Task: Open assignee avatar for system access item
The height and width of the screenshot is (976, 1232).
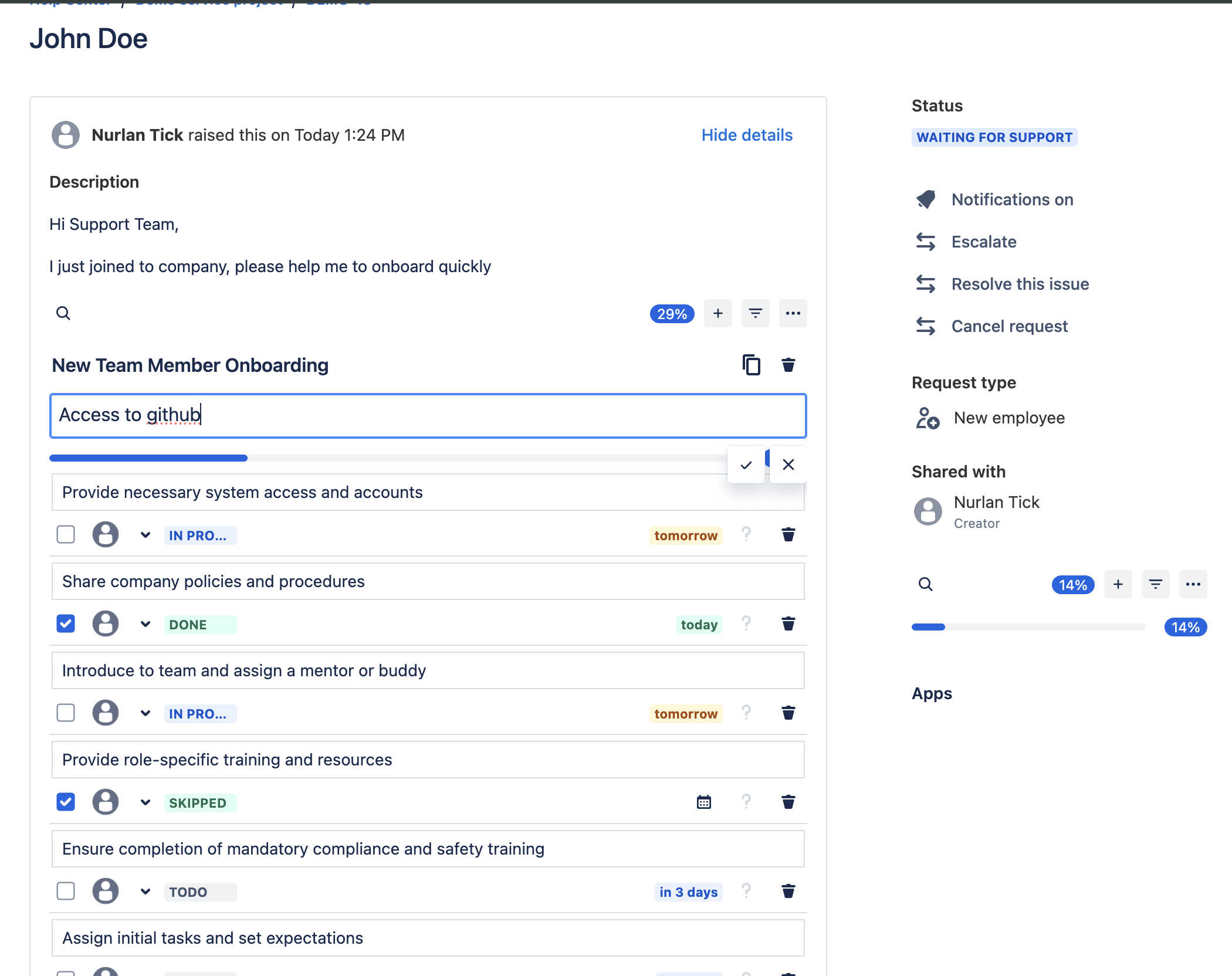Action: [x=106, y=534]
